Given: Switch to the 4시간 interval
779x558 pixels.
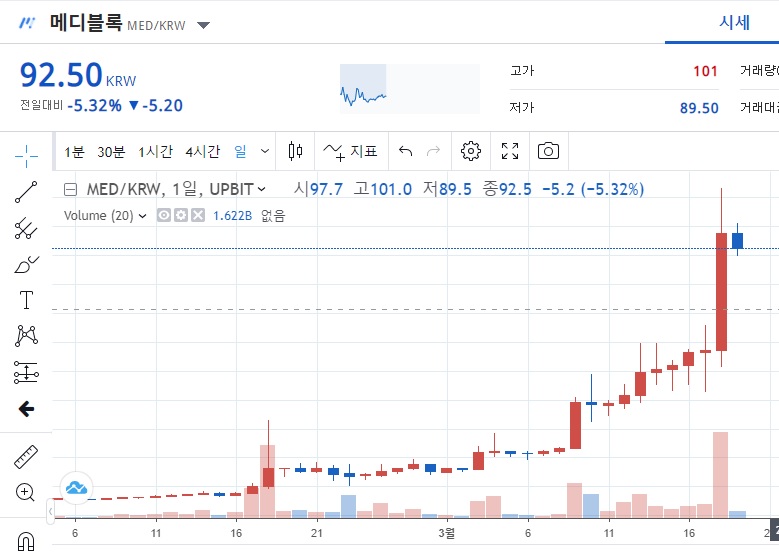Looking at the screenshot, I should (x=203, y=152).
